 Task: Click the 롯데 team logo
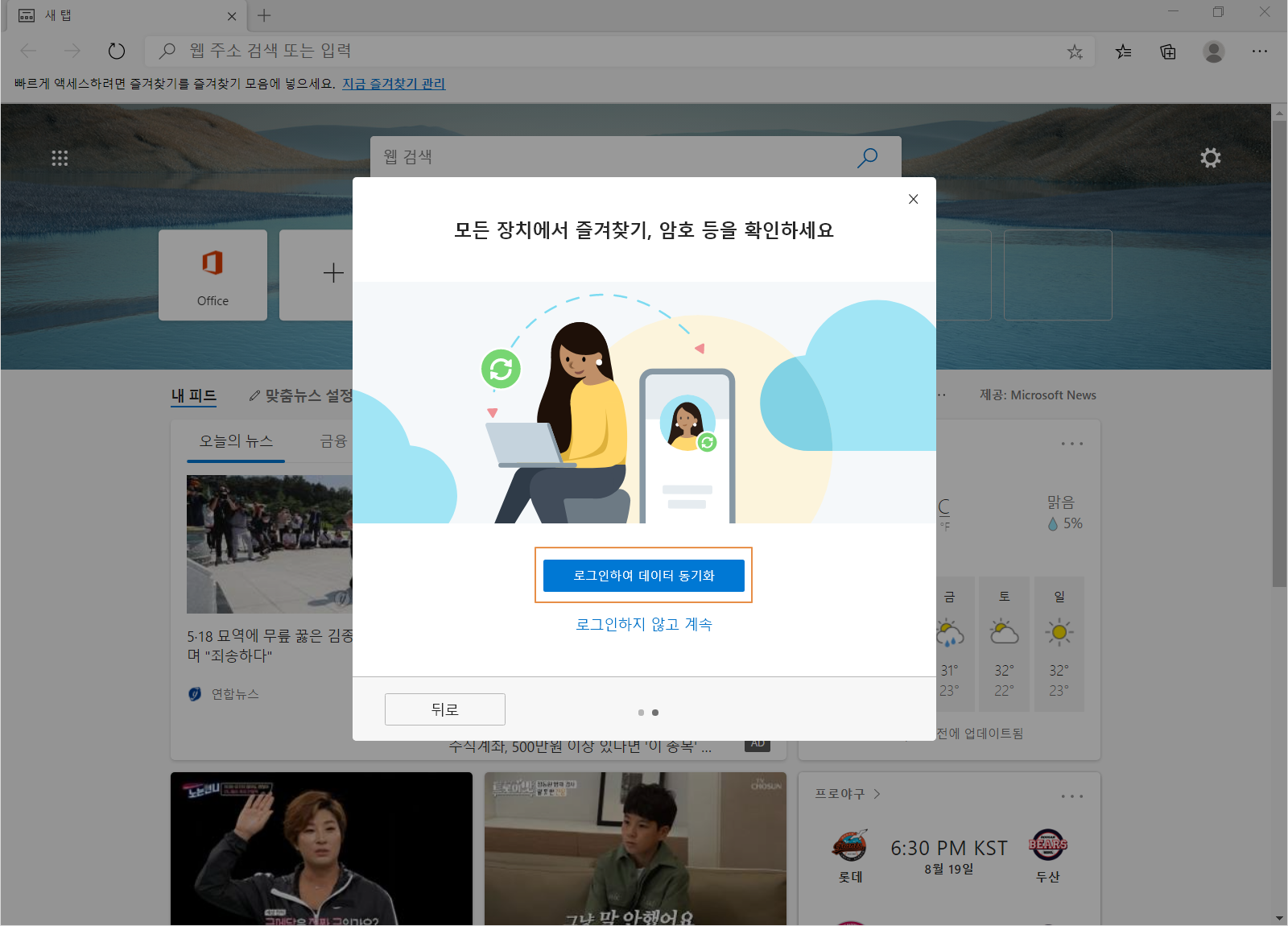pyautogui.click(x=850, y=845)
